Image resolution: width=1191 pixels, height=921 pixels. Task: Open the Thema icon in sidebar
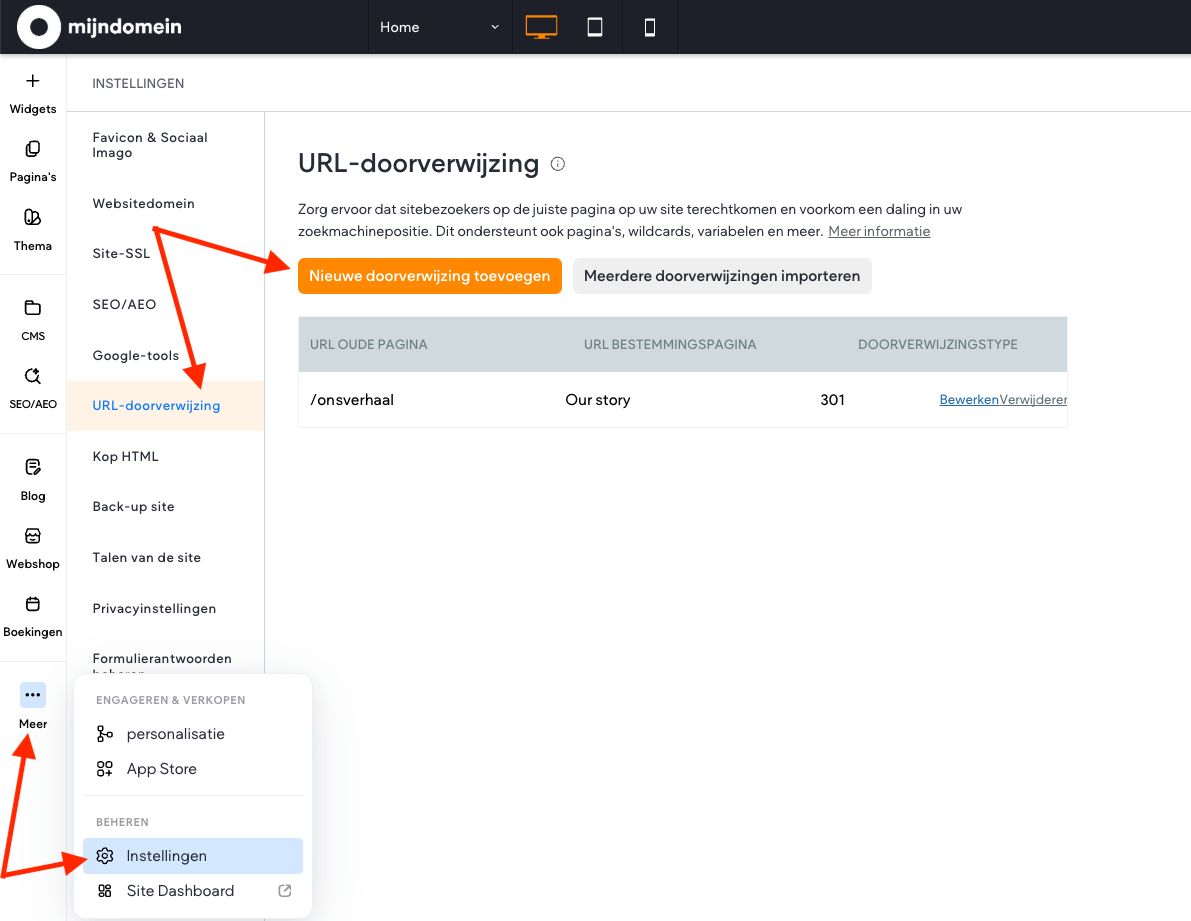33,218
